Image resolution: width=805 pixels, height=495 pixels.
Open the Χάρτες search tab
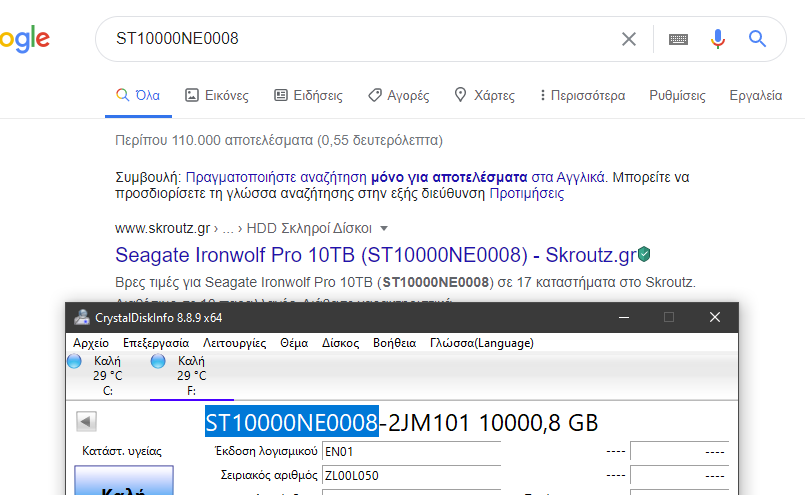pos(485,96)
